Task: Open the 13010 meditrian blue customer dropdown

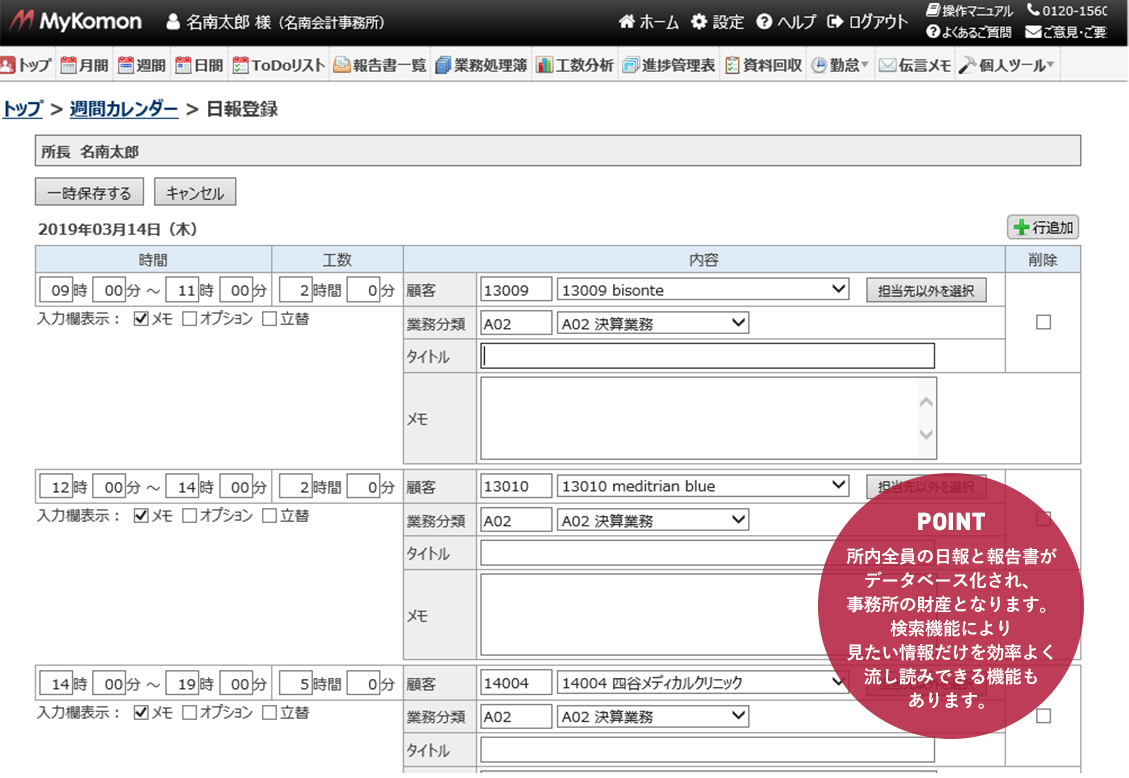Action: click(x=703, y=487)
